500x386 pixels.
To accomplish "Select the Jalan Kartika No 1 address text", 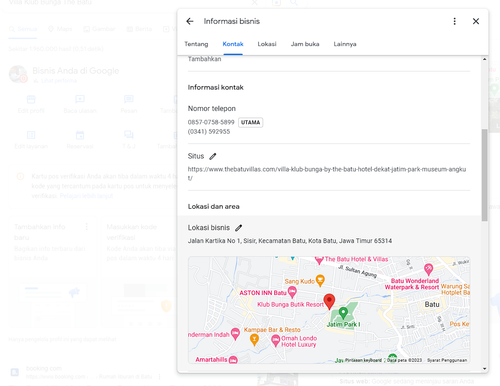I will tap(290, 241).
